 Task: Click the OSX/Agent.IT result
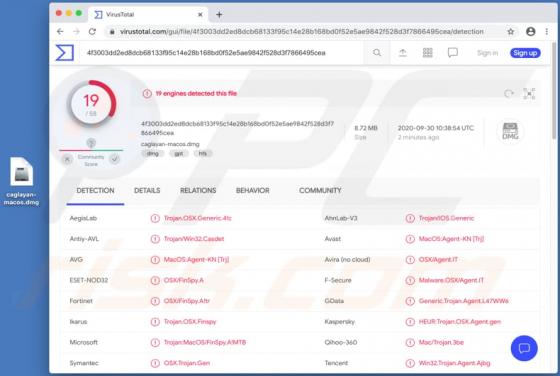(x=438, y=260)
